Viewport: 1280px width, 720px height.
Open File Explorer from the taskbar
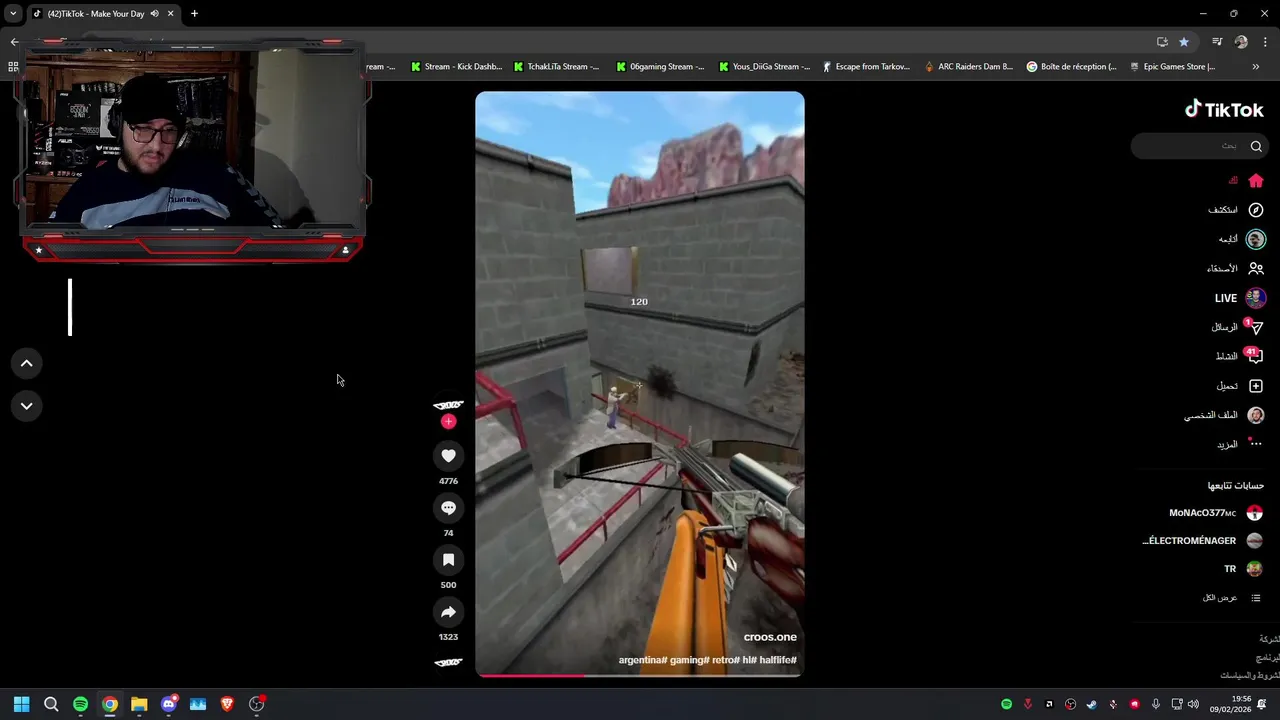point(139,704)
